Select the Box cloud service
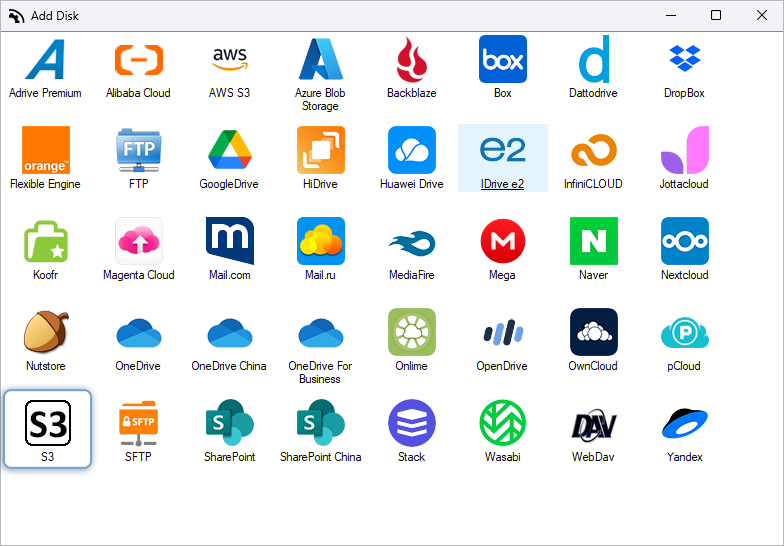The width and height of the screenshot is (784, 546). coord(502,59)
